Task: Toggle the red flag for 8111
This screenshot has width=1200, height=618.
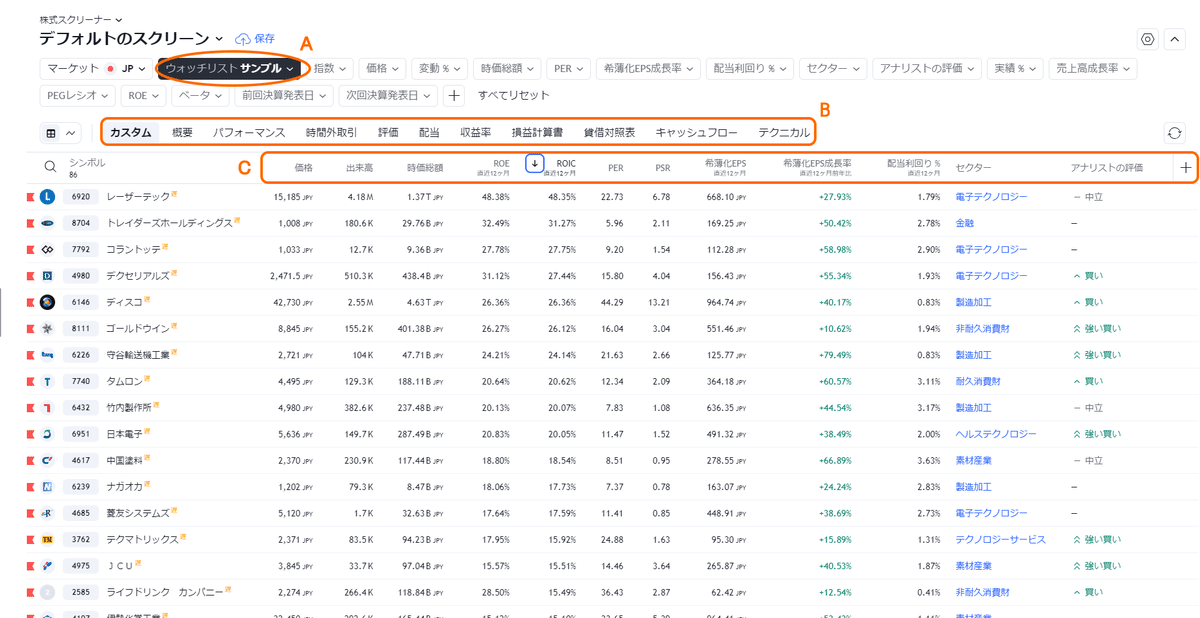Action: coord(29,328)
